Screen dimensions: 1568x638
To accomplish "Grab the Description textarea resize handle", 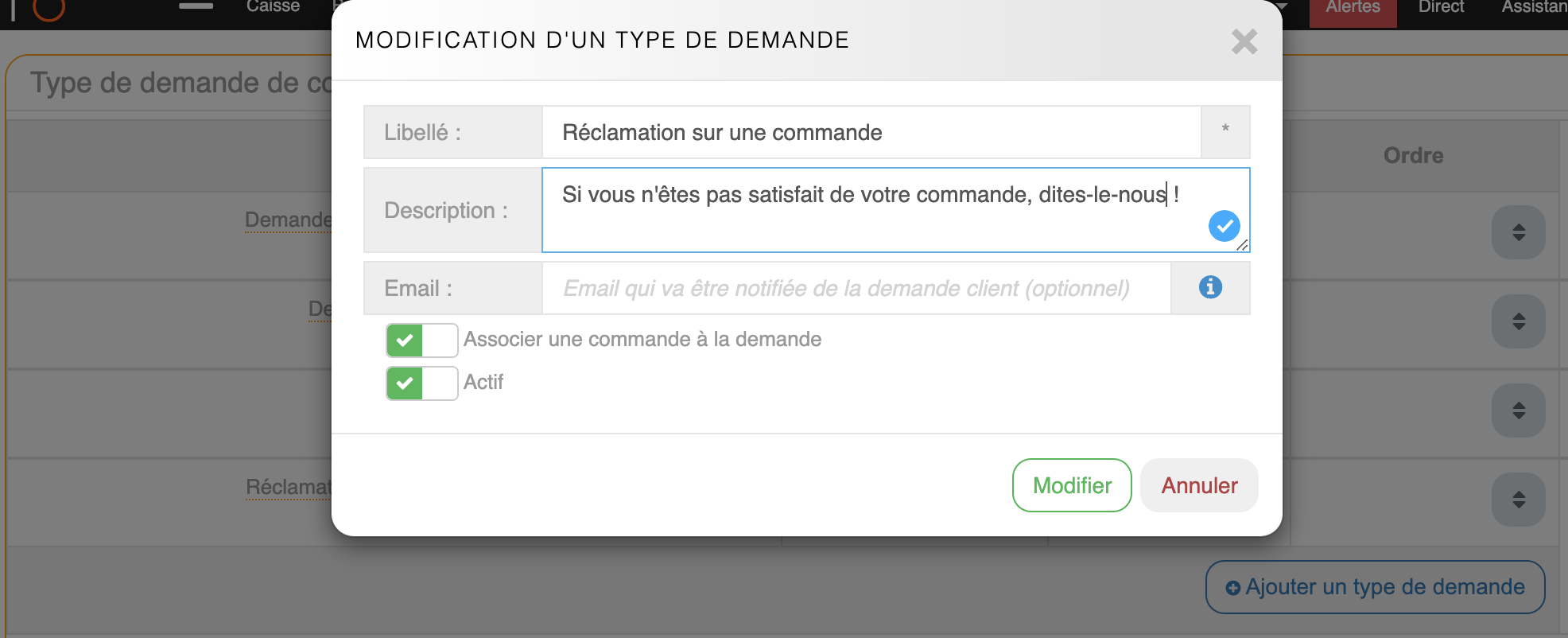I will pos(1242,245).
